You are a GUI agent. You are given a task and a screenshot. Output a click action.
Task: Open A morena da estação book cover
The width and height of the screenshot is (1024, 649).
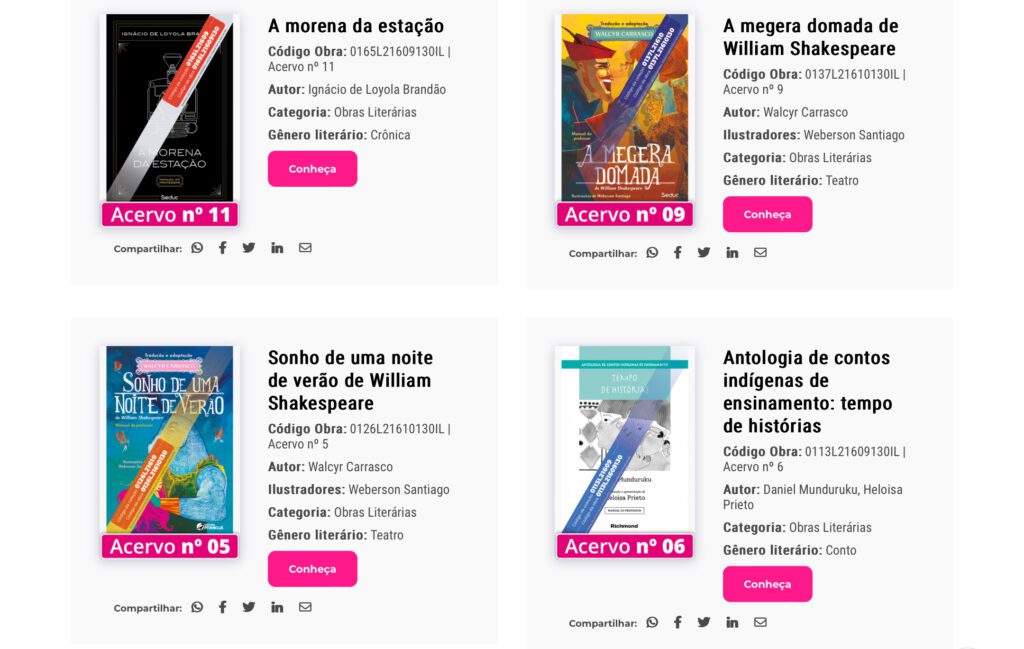pos(170,108)
